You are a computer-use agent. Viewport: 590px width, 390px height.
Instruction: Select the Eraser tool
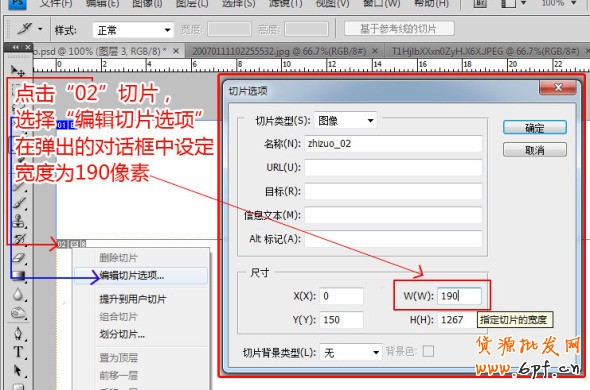[x=19, y=257]
